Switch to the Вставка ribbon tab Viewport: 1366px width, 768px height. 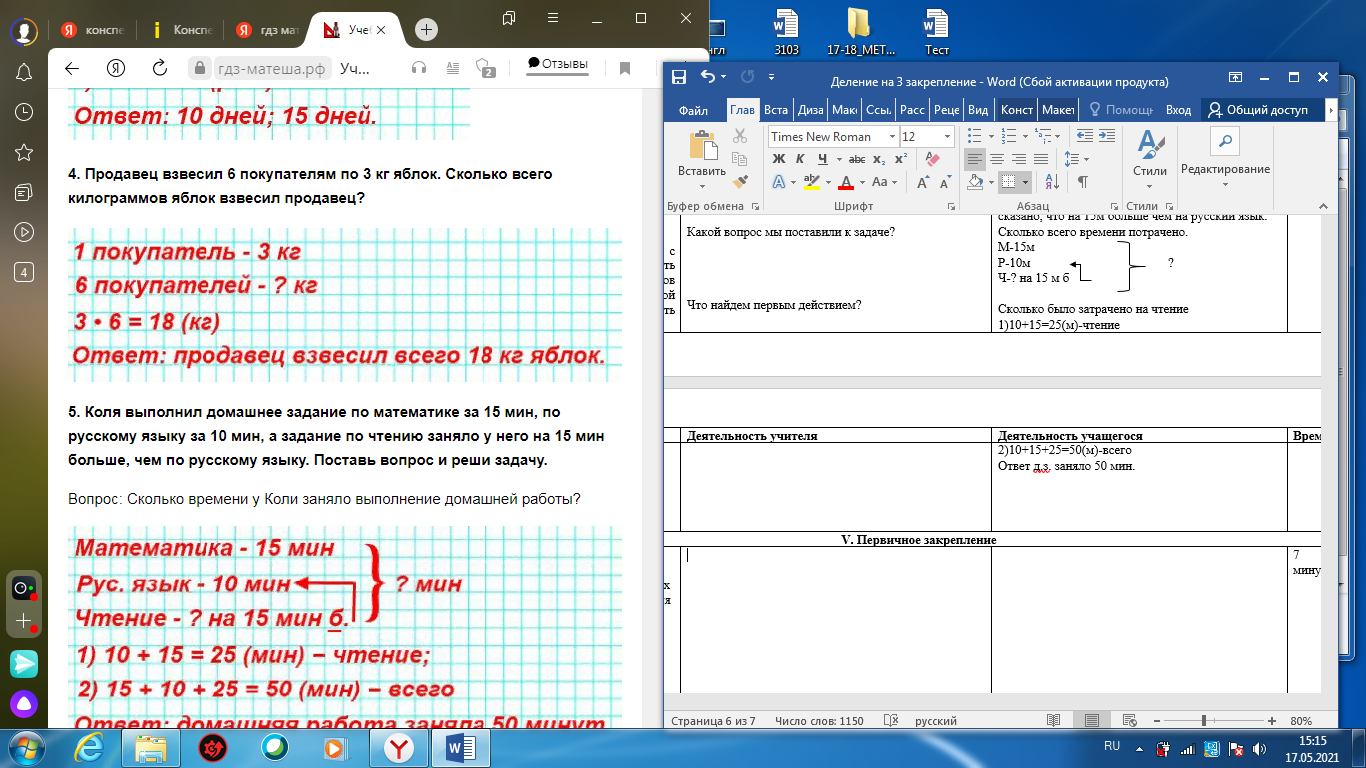coord(775,110)
